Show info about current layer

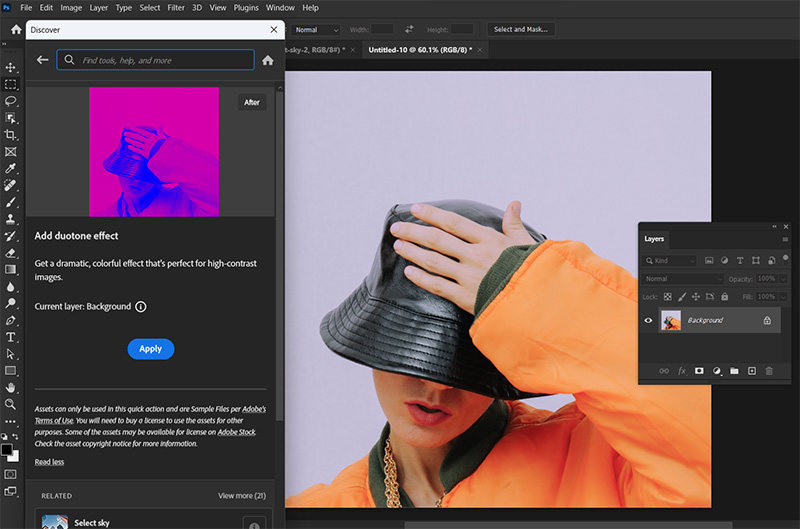[x=141, y=307]
